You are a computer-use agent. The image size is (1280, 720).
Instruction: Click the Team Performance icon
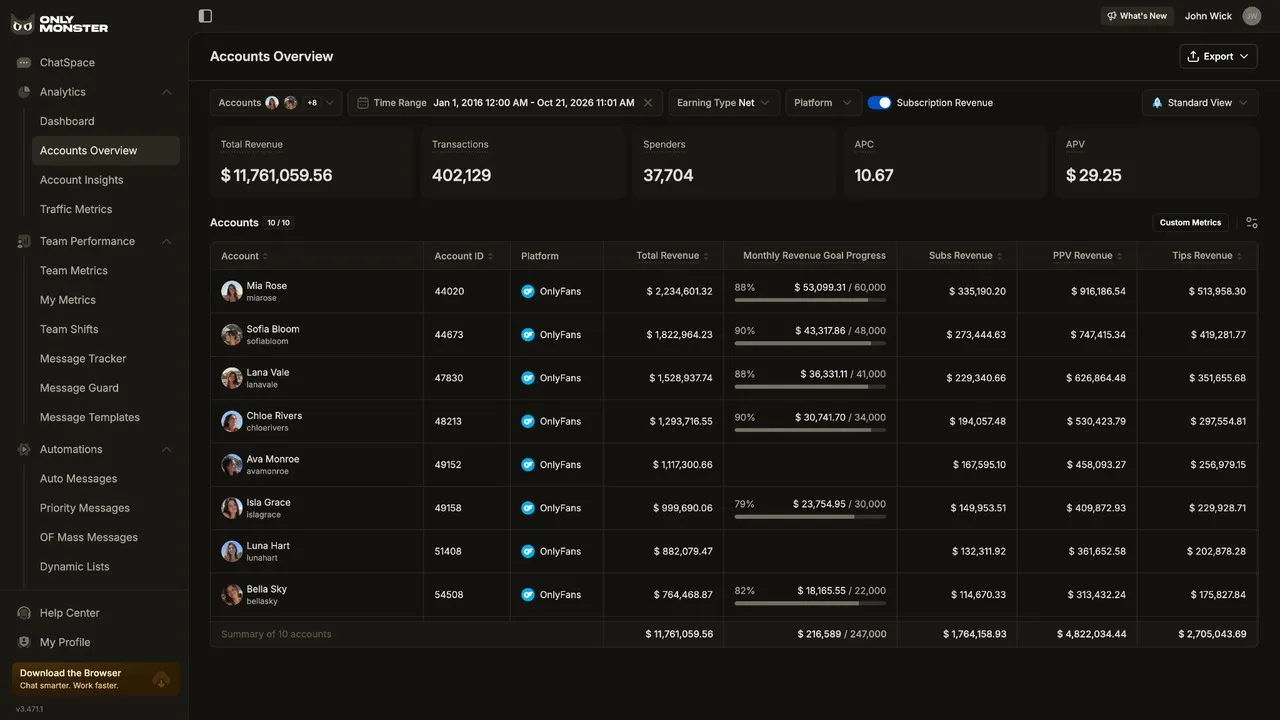24,241
